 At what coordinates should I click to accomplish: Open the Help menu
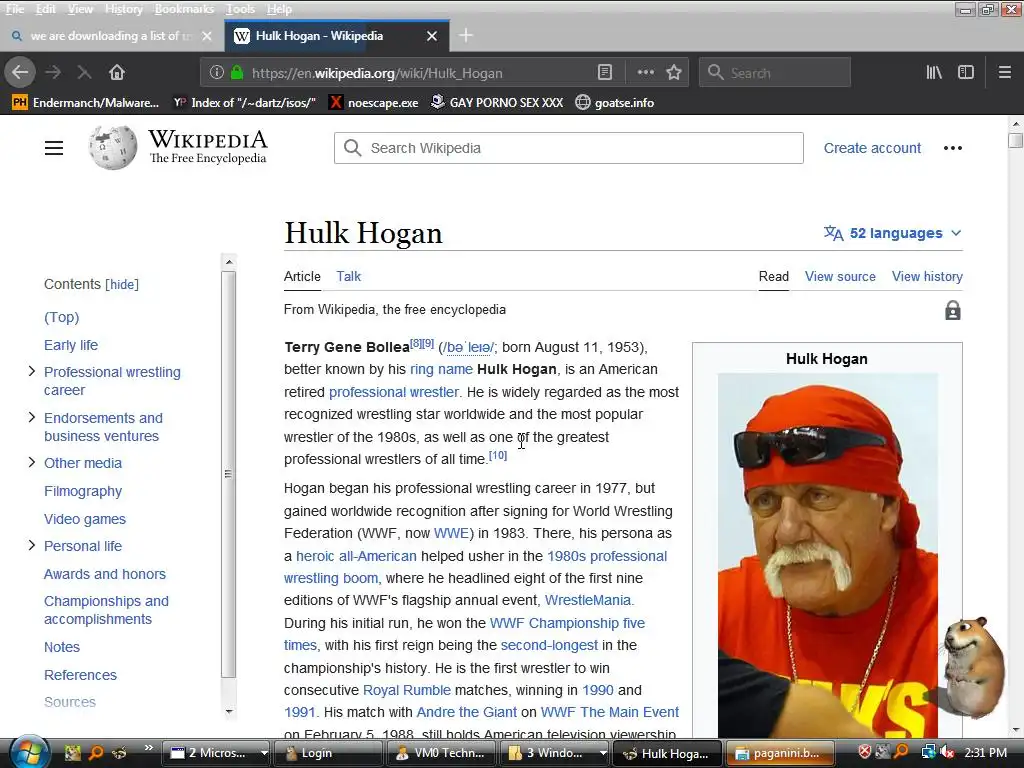[x=279, y=9]
